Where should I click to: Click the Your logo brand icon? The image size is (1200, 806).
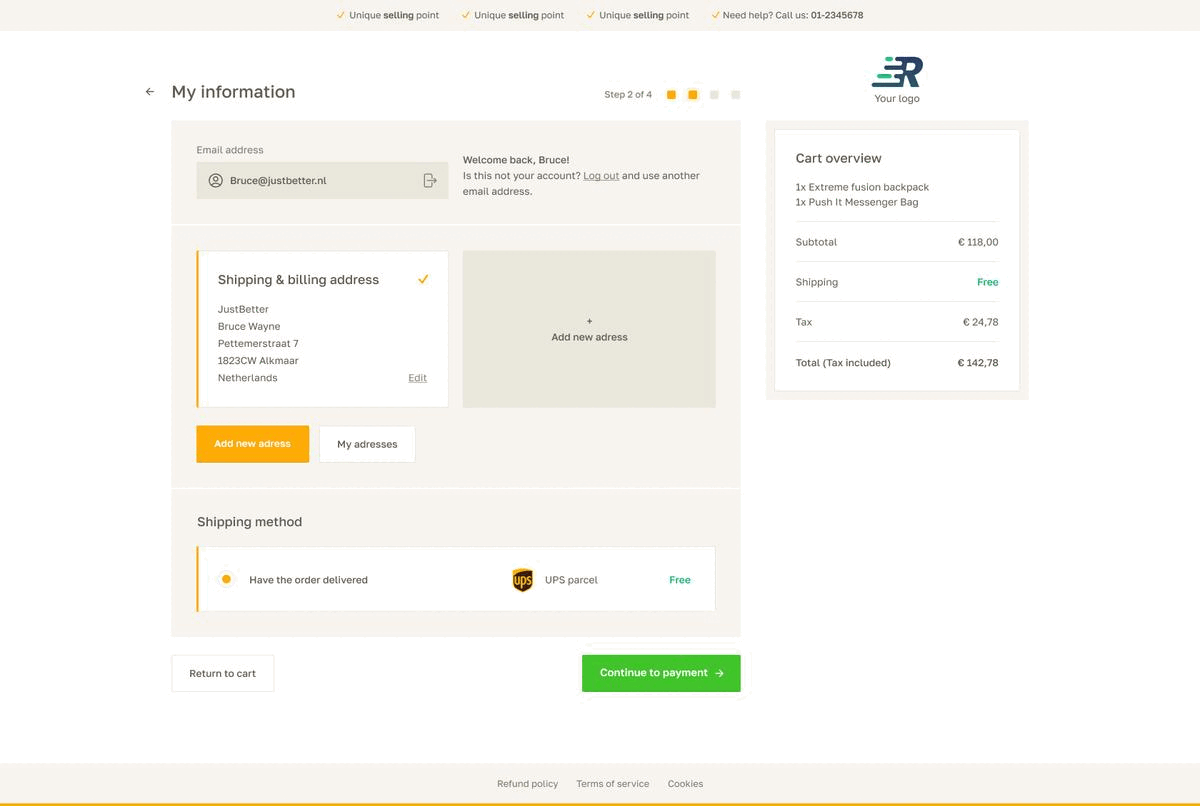[897, 72]
